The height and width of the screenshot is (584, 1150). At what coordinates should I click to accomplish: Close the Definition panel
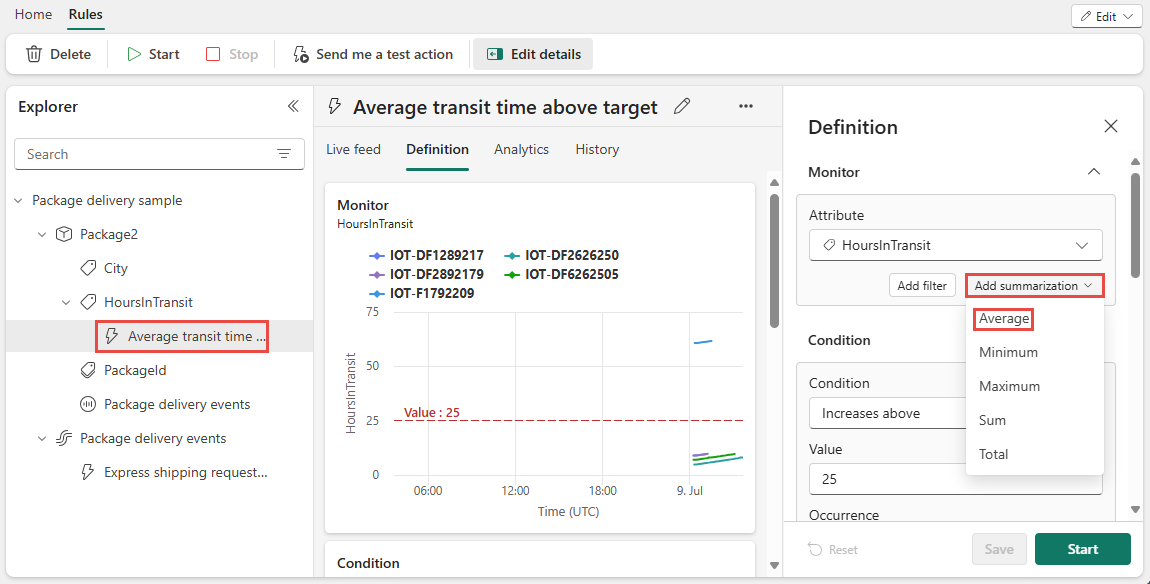(x=1110, y=126)
